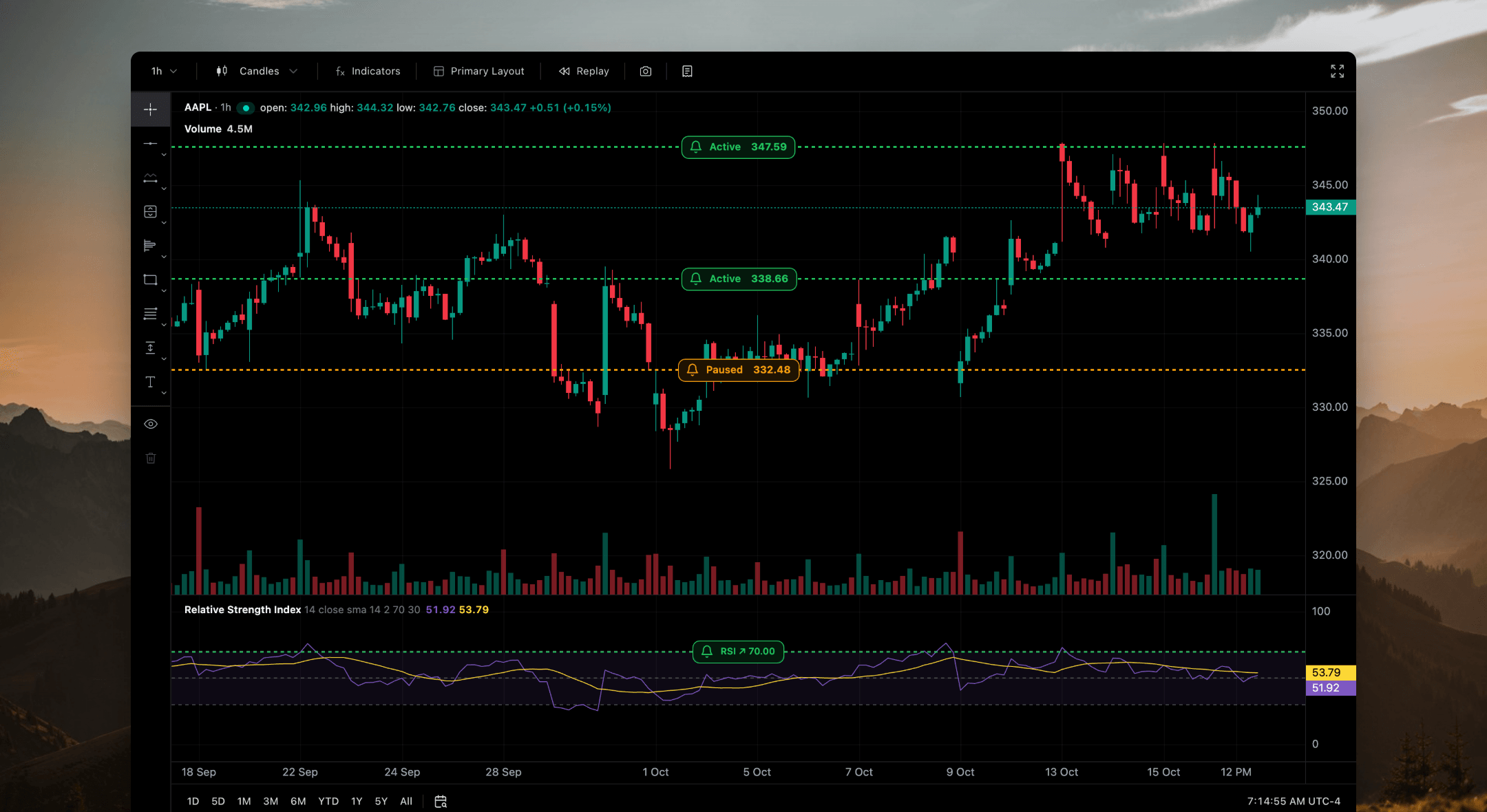Switch range to 1D
The height and width of the screenshot is (812, 1487).
tap(193, 801)
